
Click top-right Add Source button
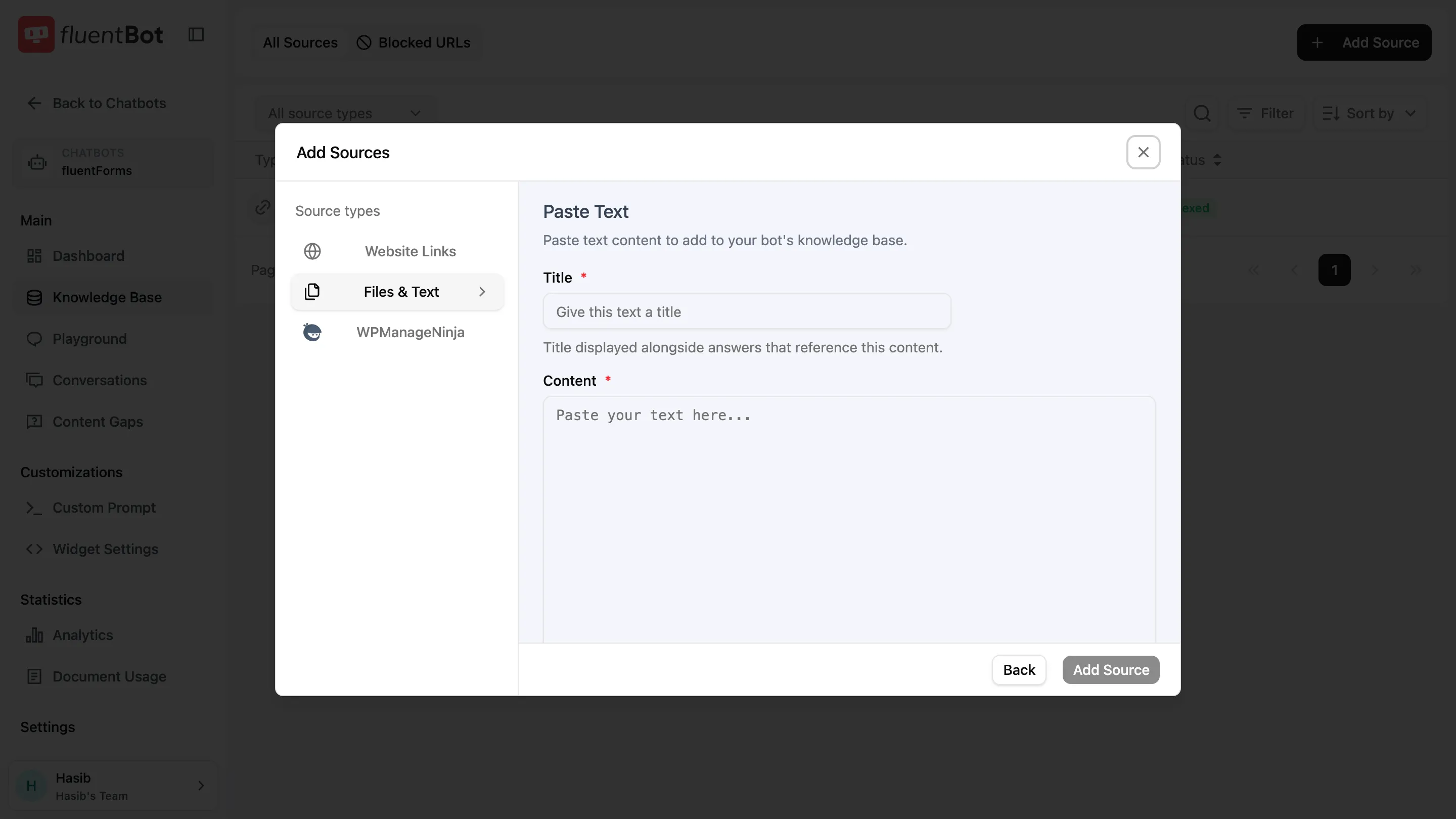[x=1364, y=42]
